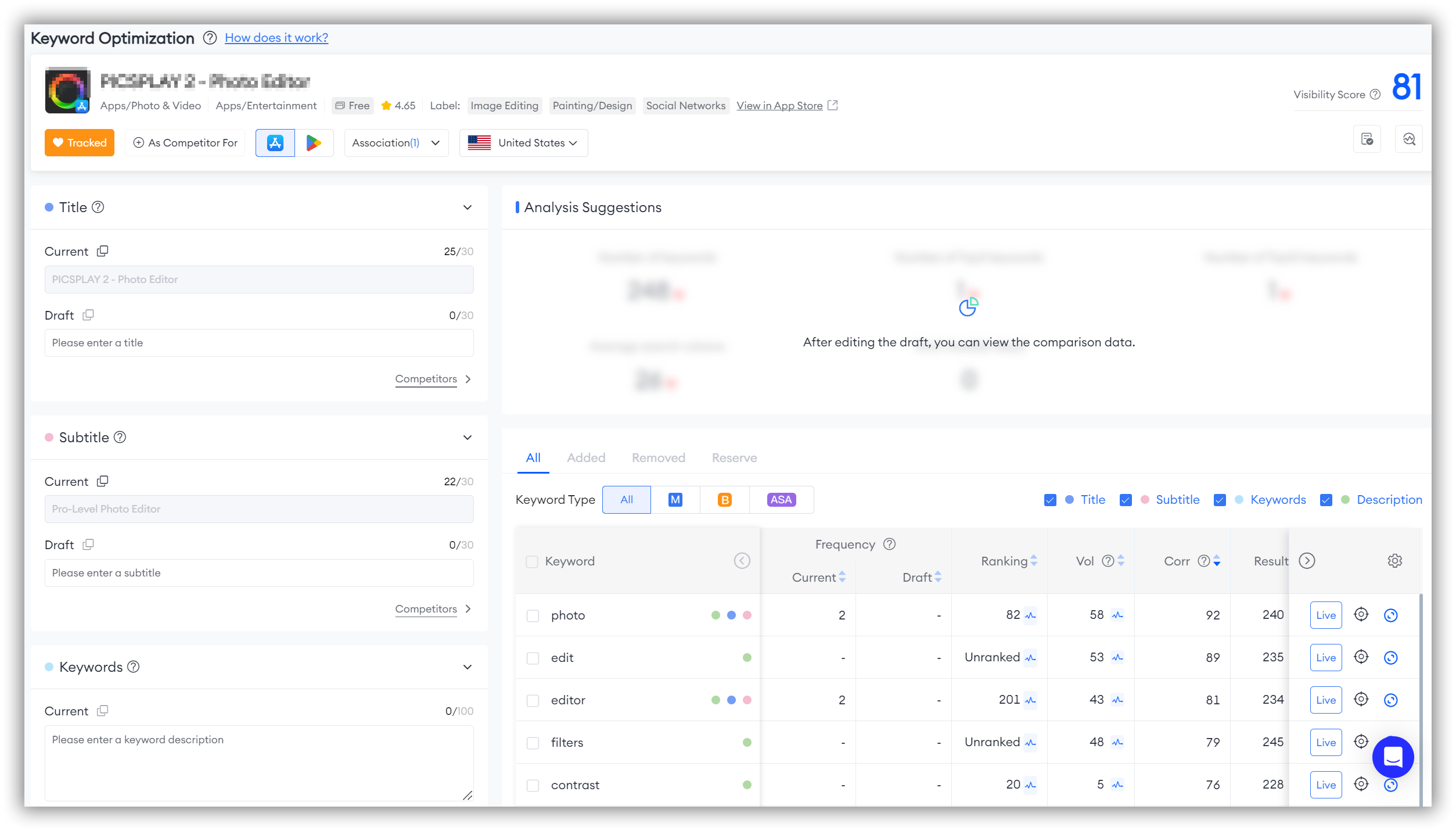Open volume trend chart for editor
Screen dimensions: 1456x831
point(1117,700)
